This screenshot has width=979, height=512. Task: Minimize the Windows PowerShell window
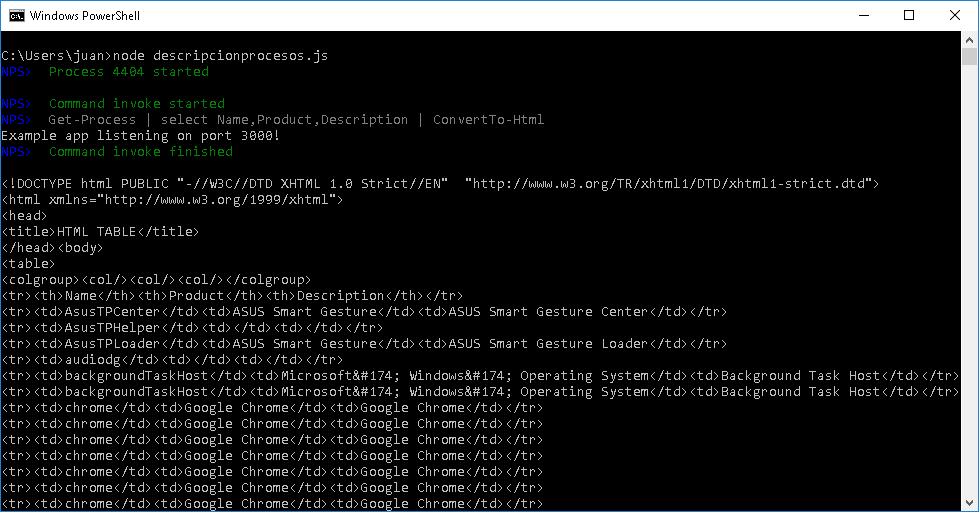coord(862,15)
